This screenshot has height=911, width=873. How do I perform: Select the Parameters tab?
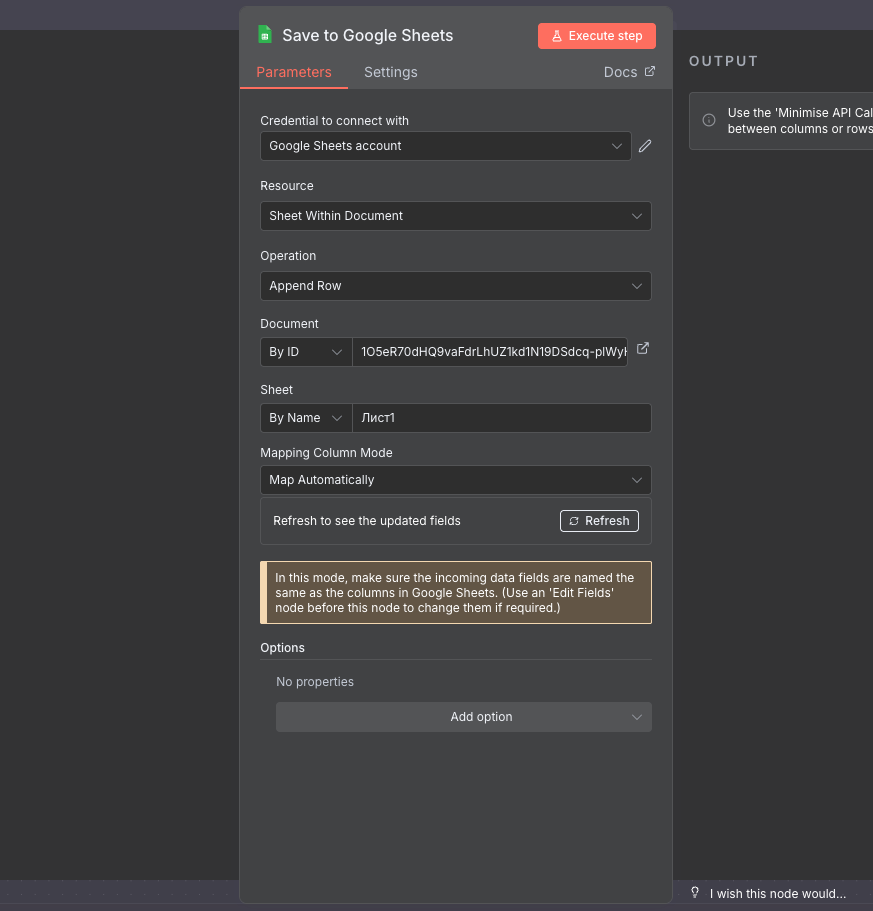pos(294,72)
